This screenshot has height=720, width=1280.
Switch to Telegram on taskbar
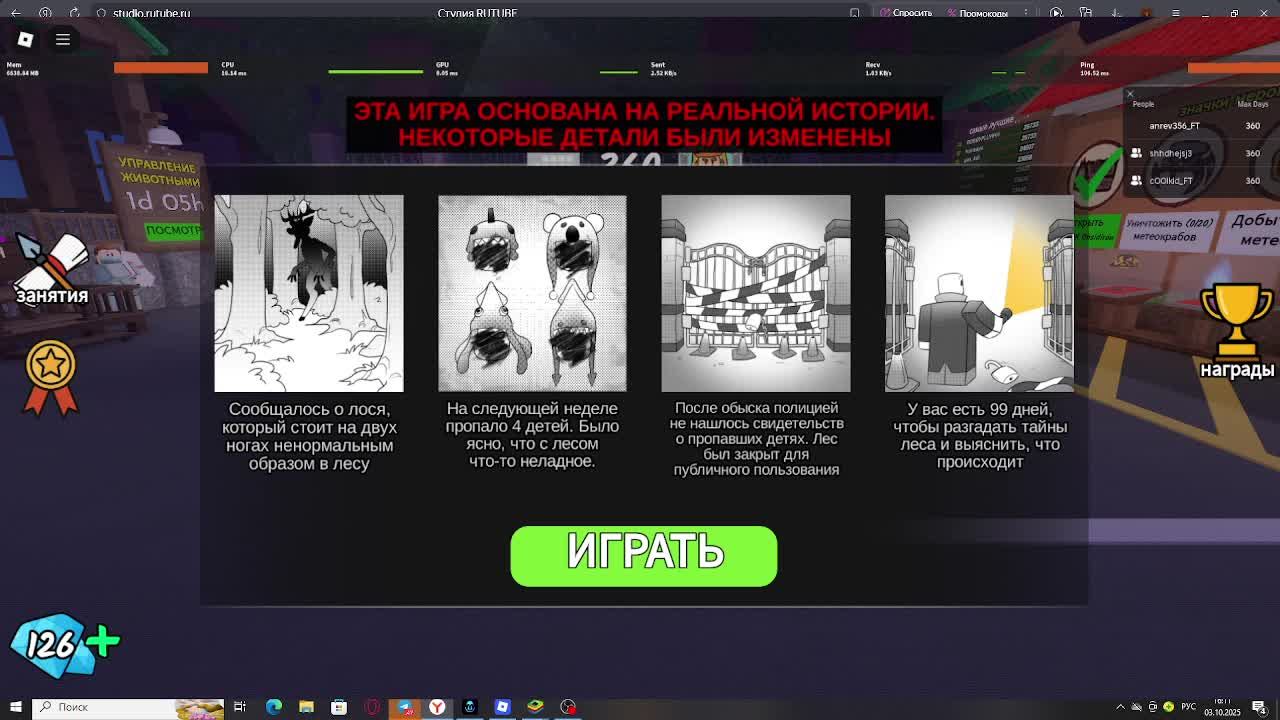[x=404, y=707]
